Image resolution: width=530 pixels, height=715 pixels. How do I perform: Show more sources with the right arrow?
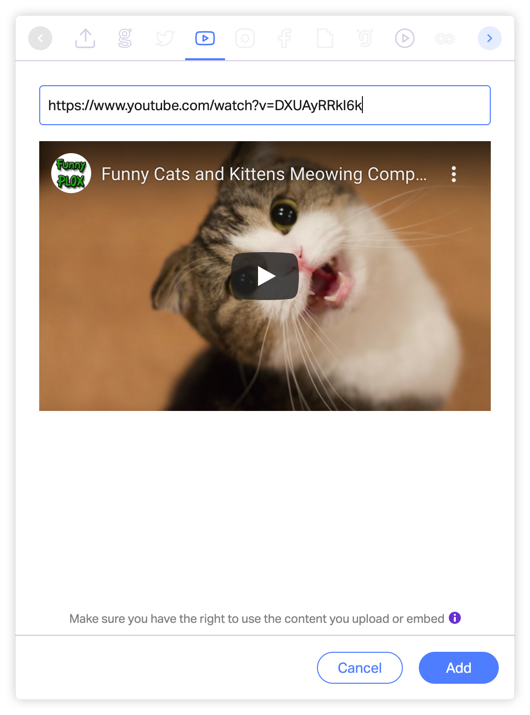click(489, 38)
